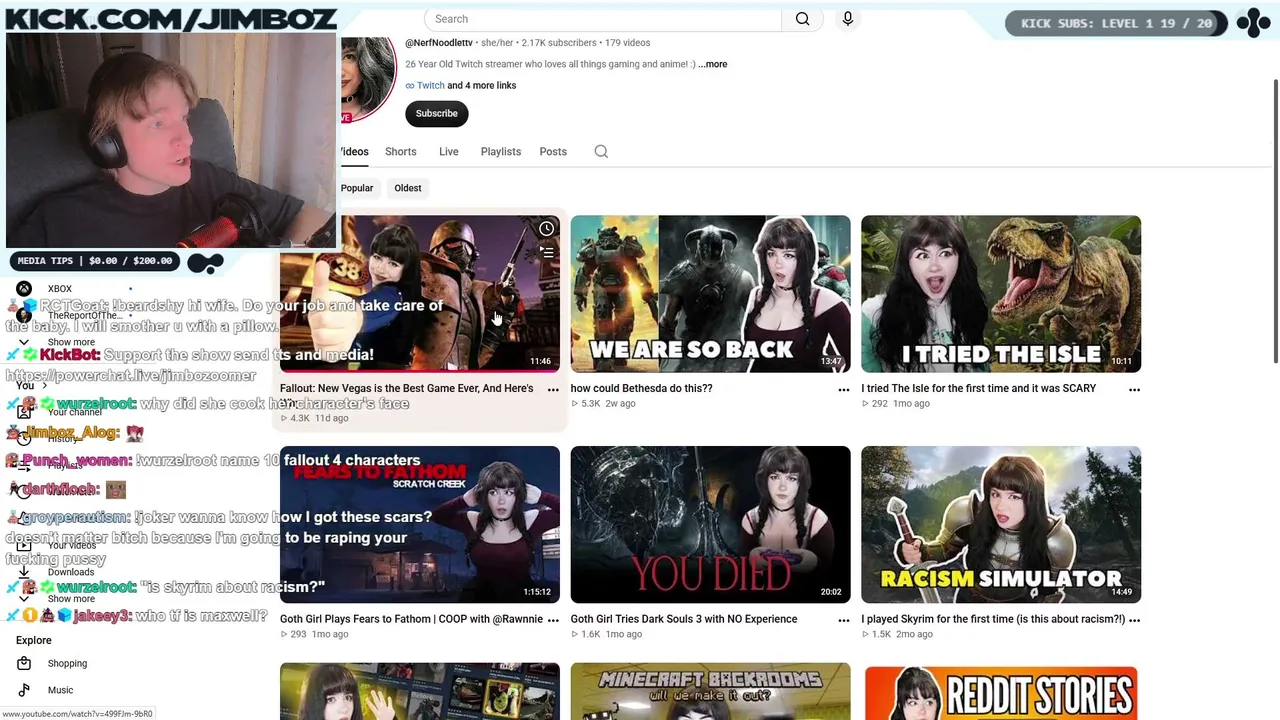Open options menu for Skyrim video
This screenshot has width=1280, height=720.
(x=1134, y=620)
